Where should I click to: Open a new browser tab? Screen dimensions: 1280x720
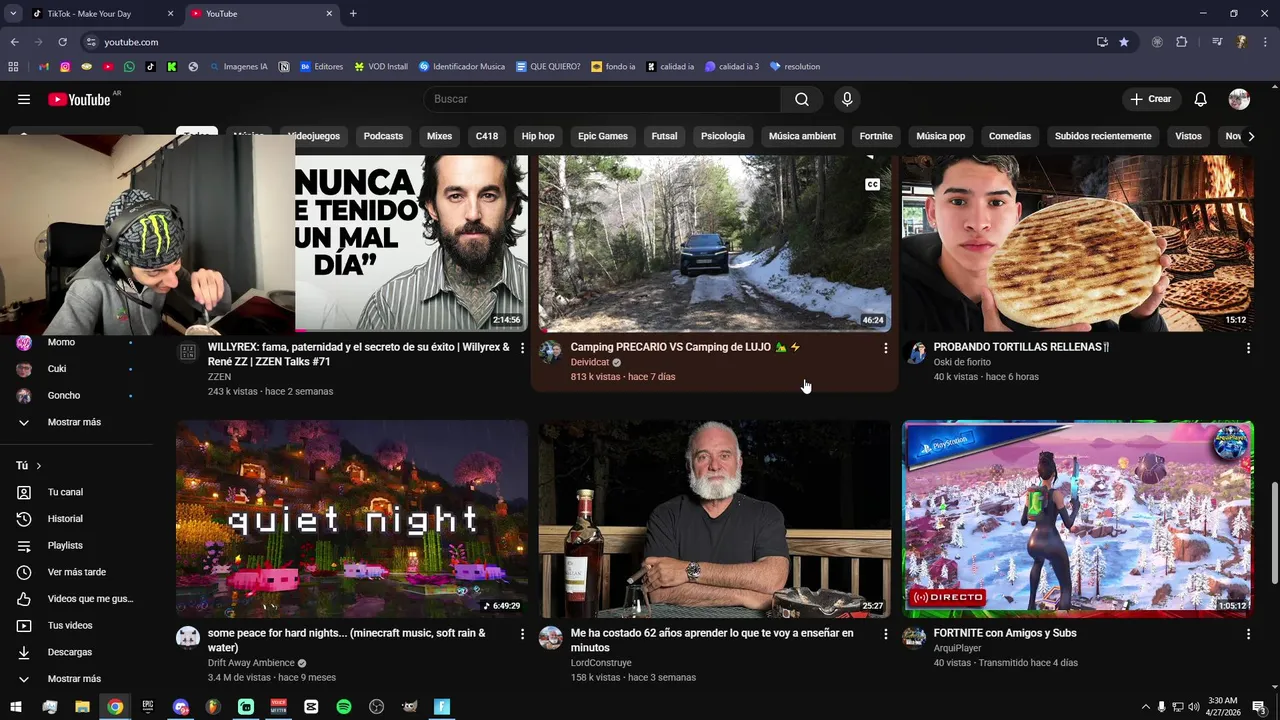[353, 14]
